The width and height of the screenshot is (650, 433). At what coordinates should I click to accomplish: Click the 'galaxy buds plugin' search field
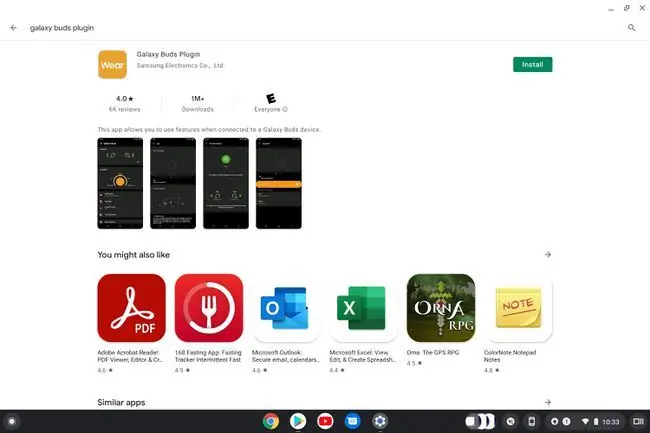coord(62,28)
